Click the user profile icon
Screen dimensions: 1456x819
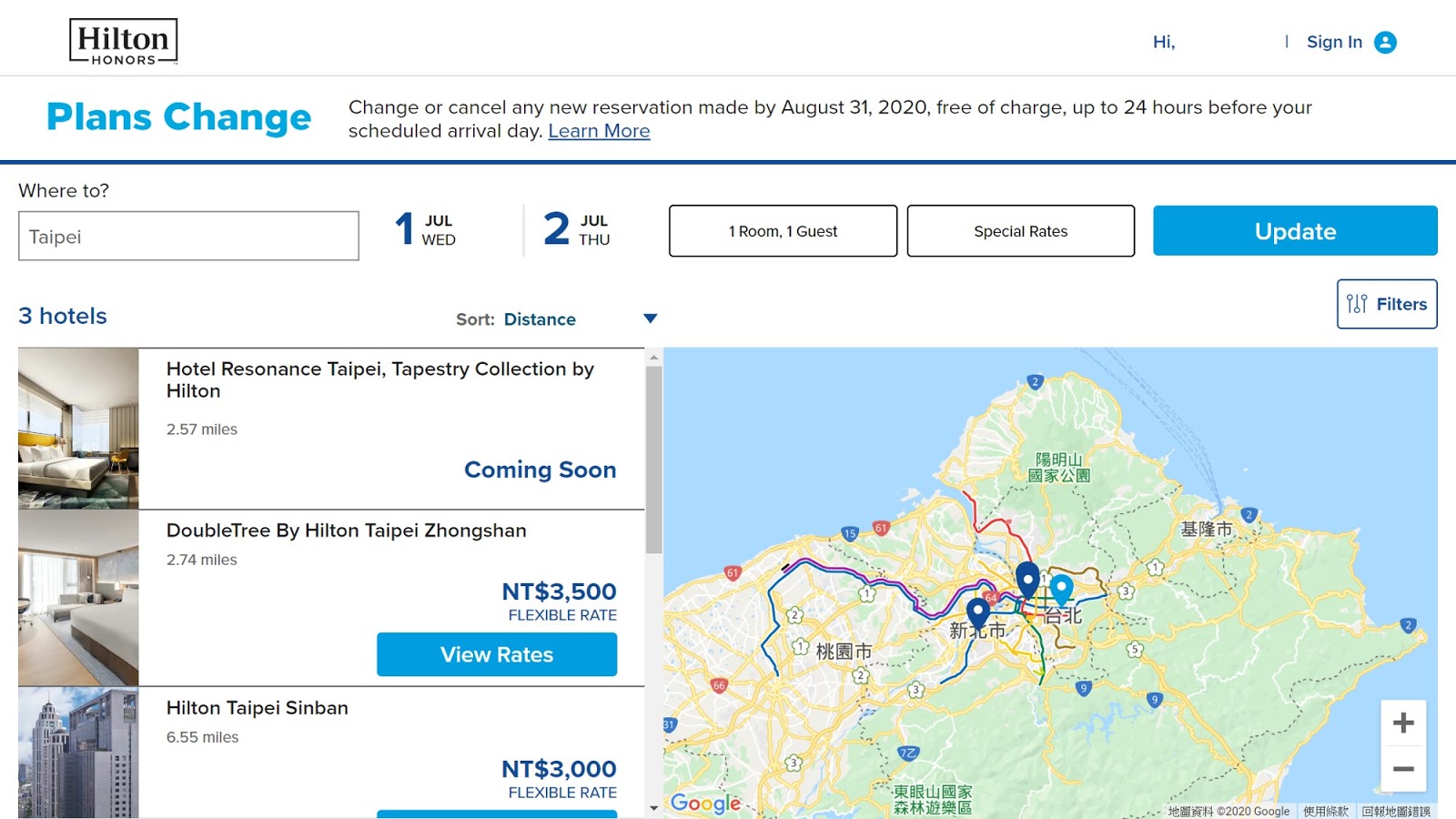click(1385, 43)
